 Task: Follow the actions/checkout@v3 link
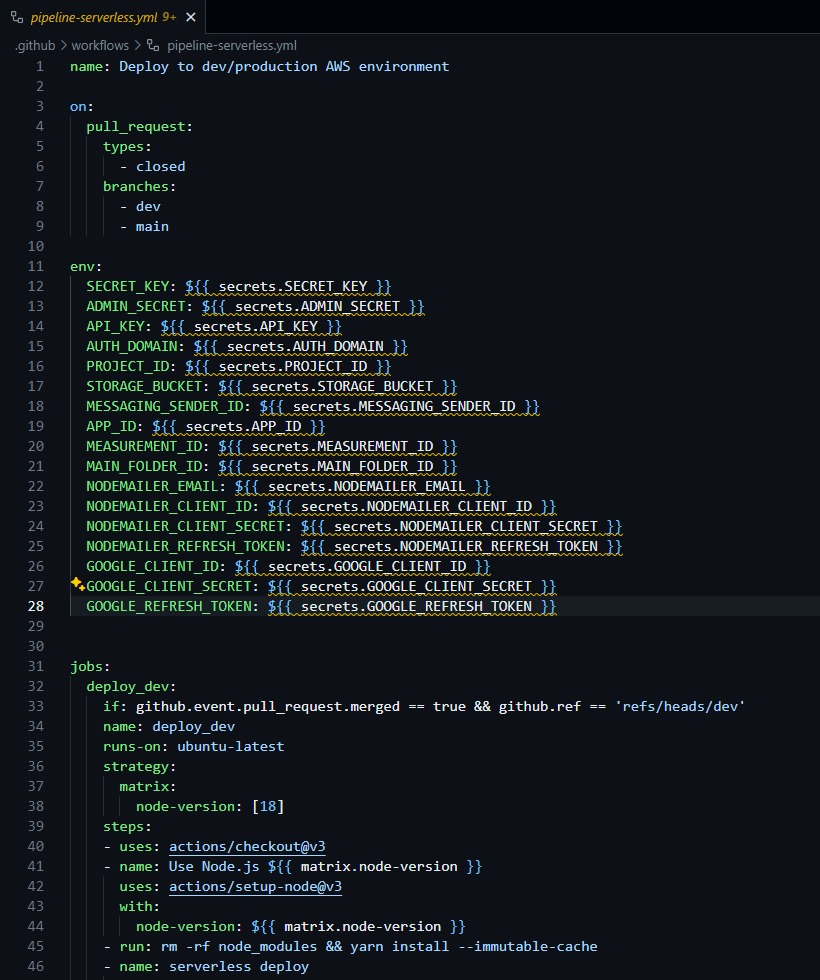pos(247,846)
